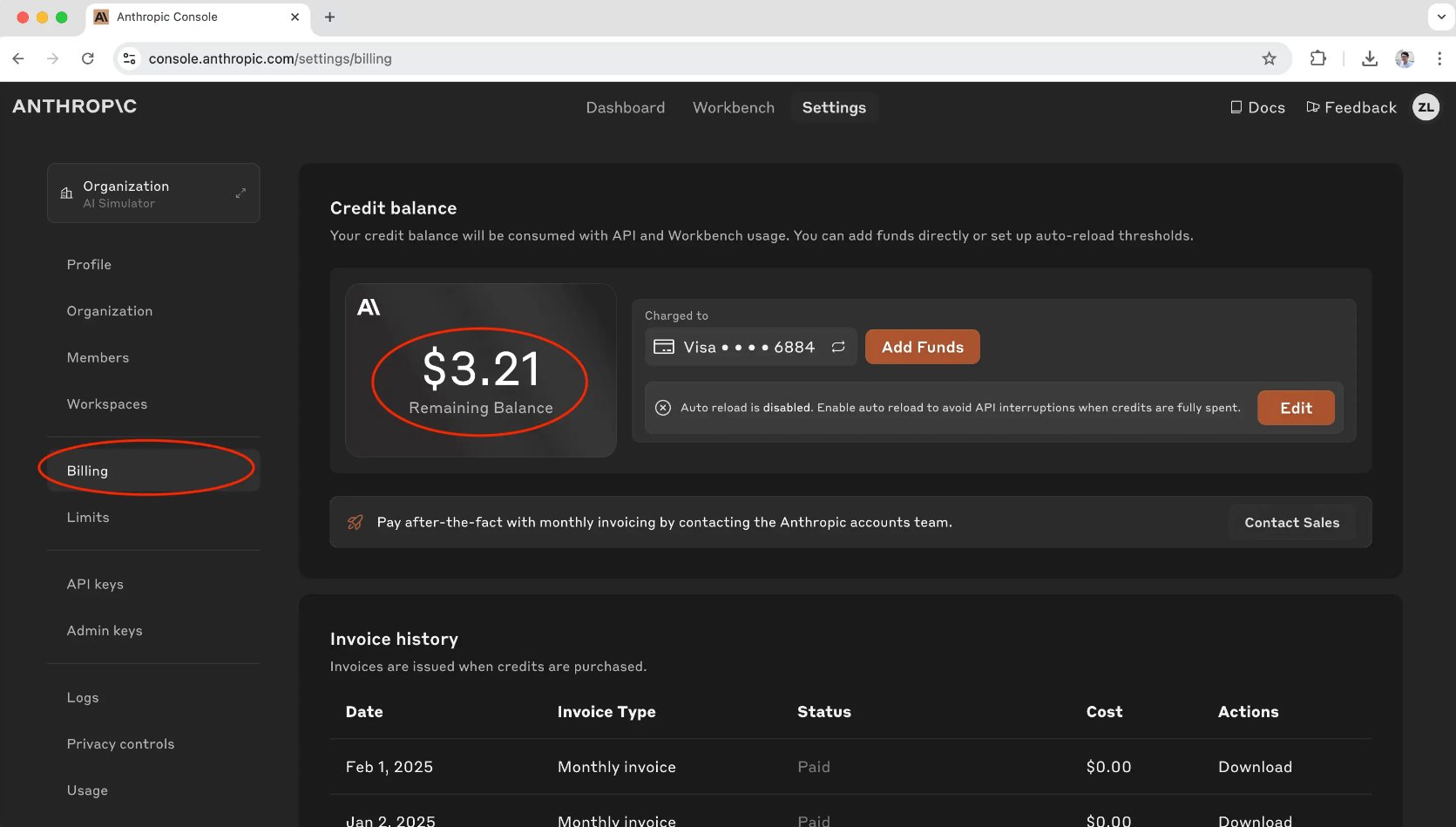Open Organization settings in sidebar
1456x827 pixels.
pos(110,311)
